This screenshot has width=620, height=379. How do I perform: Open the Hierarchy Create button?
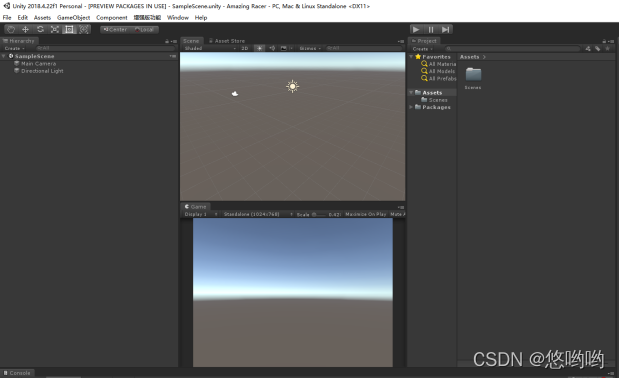click(14, 48)
